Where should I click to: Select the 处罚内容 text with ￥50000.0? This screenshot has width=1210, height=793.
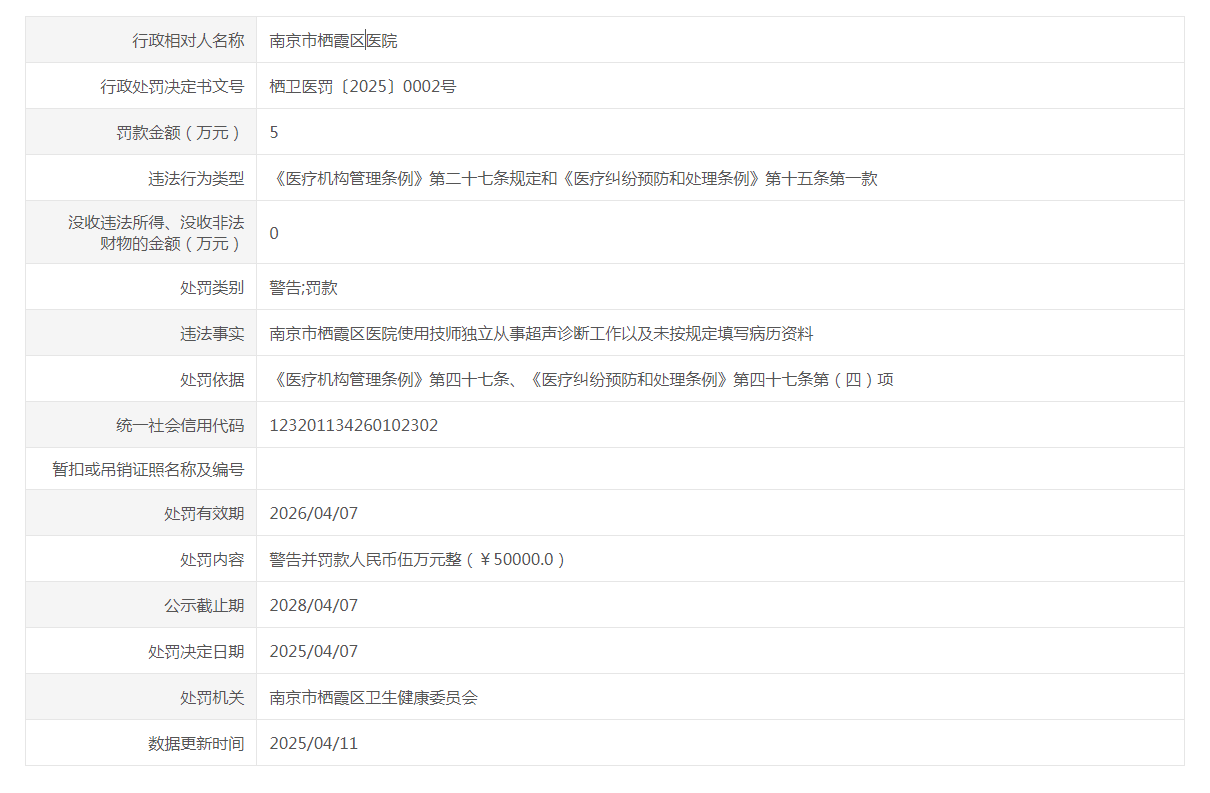pyautogui.click(x=417, y=560)
